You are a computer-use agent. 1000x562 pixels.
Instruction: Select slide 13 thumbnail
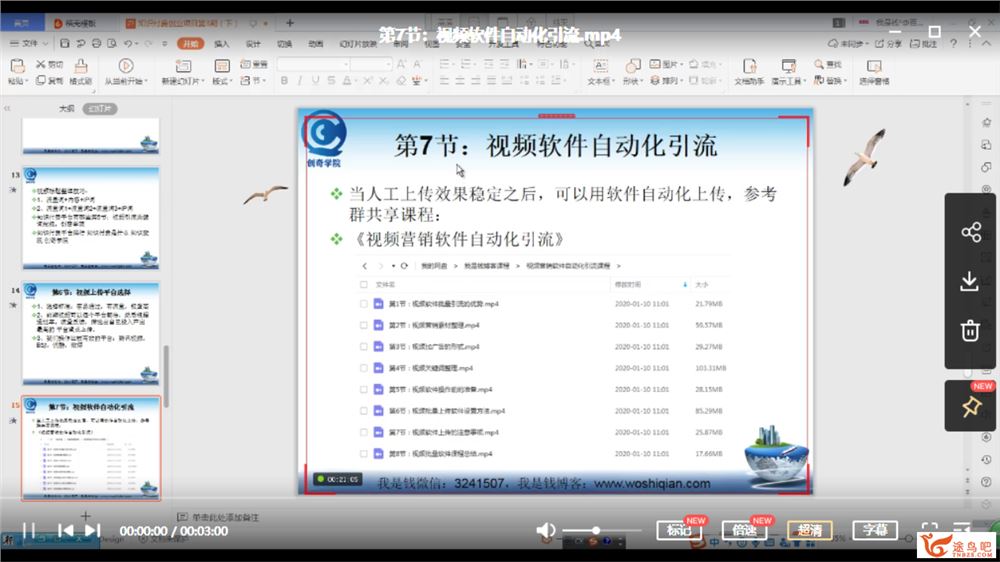click(91, 218)
